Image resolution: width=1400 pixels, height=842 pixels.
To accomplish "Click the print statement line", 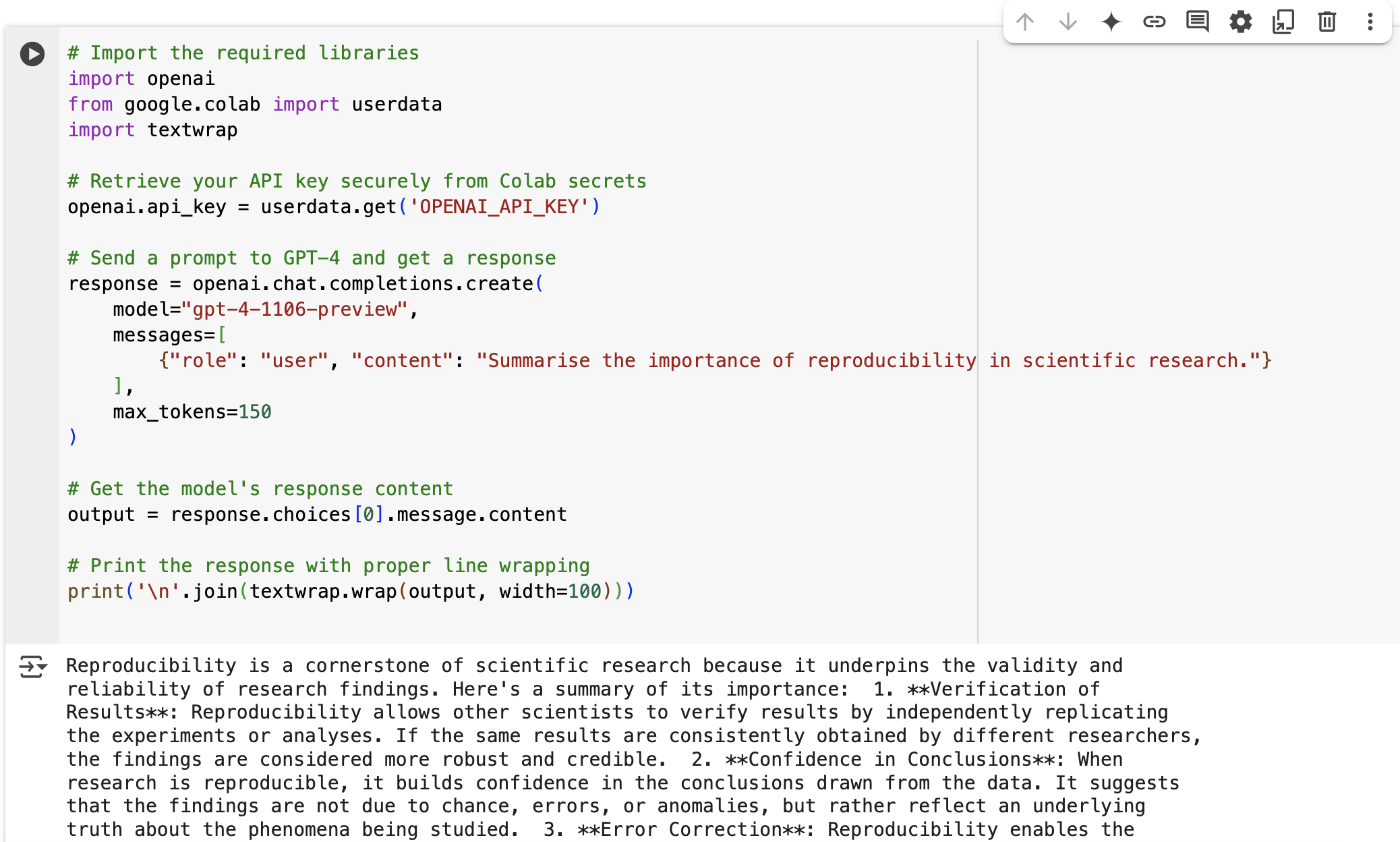I will point(351,592).
